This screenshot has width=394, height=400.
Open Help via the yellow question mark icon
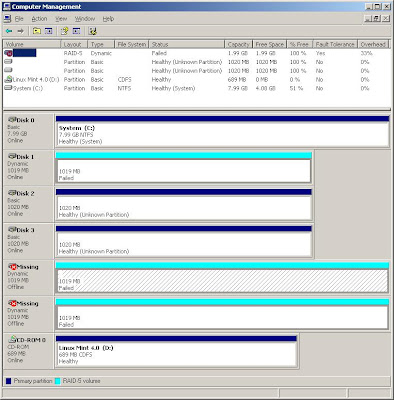coord(64,31)
